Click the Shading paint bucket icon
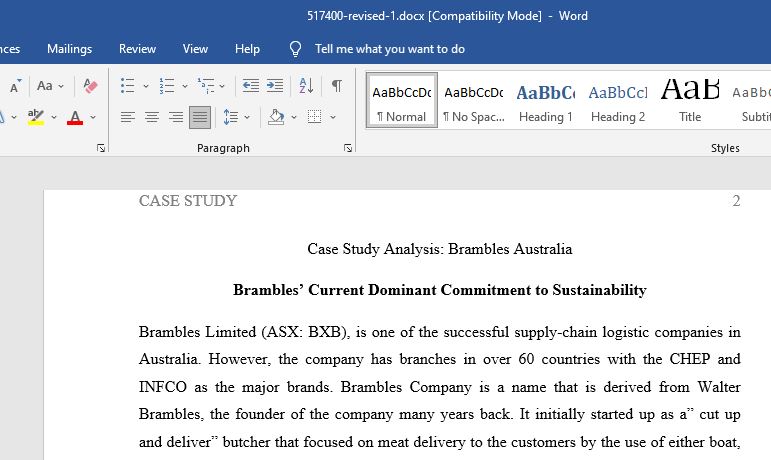Viewport: 771px width, 460px height. click(x=276, y=117)
